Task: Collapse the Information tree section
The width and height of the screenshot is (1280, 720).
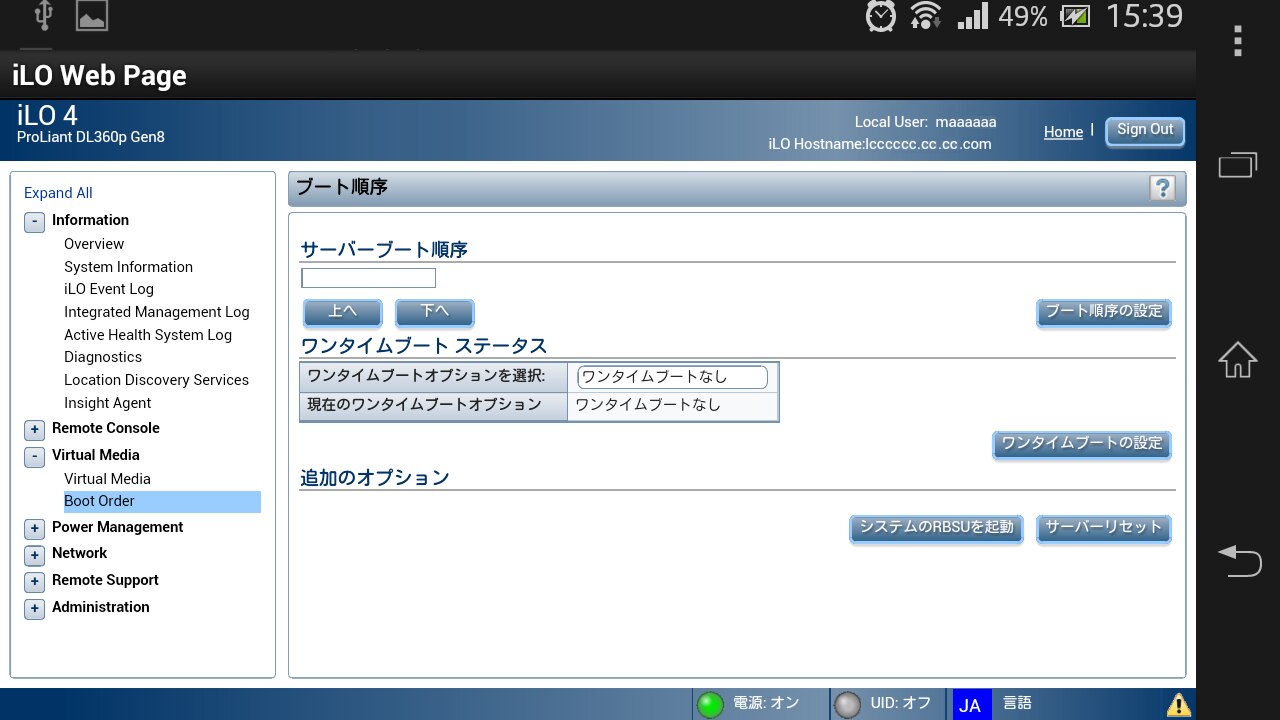Action: (35, 222)
